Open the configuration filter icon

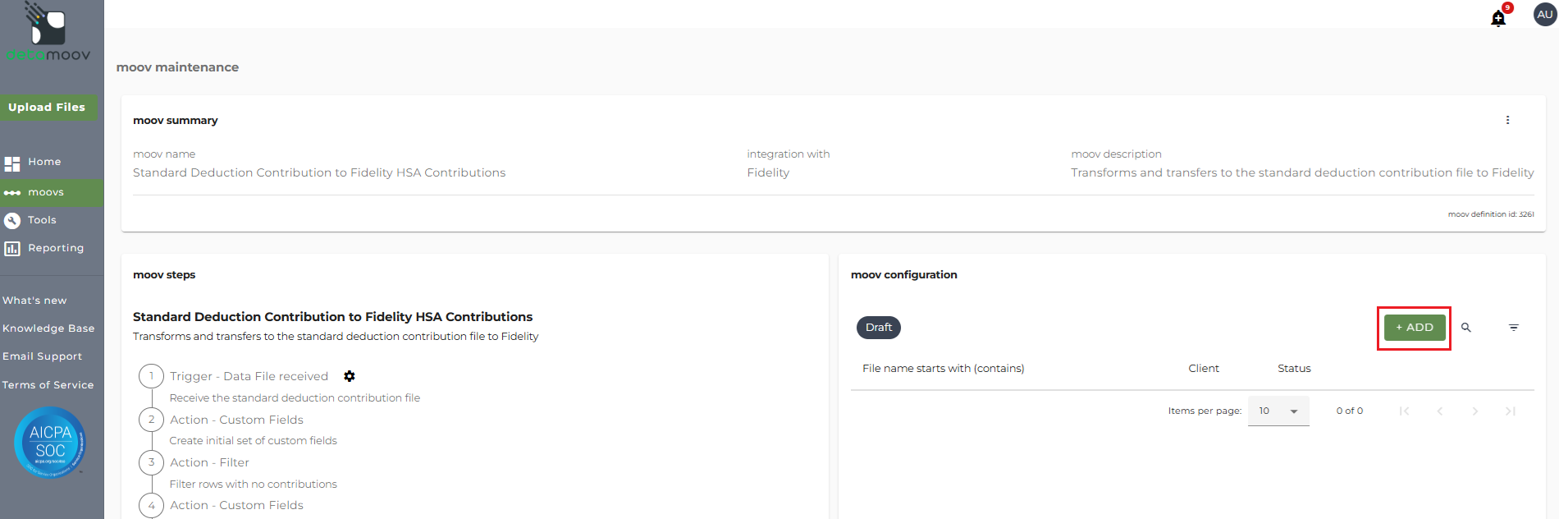coord(1514,328)
